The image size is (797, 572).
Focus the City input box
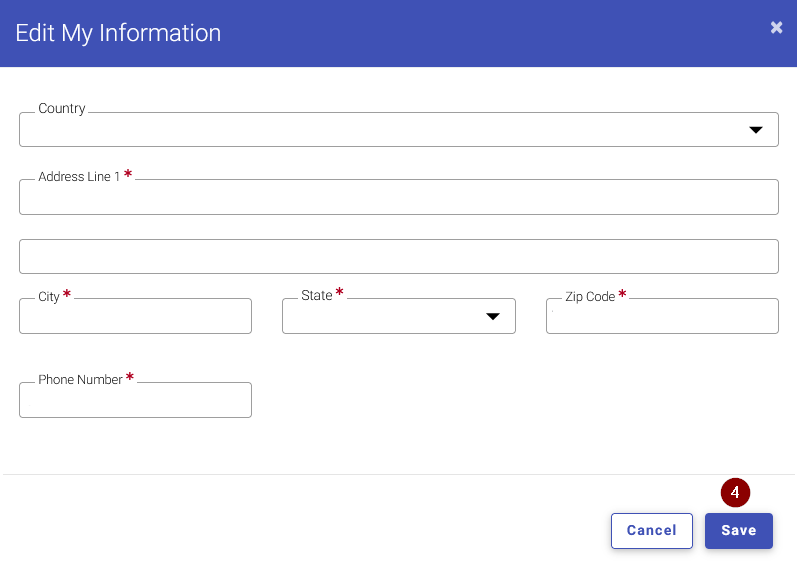[x=135, y=316]
